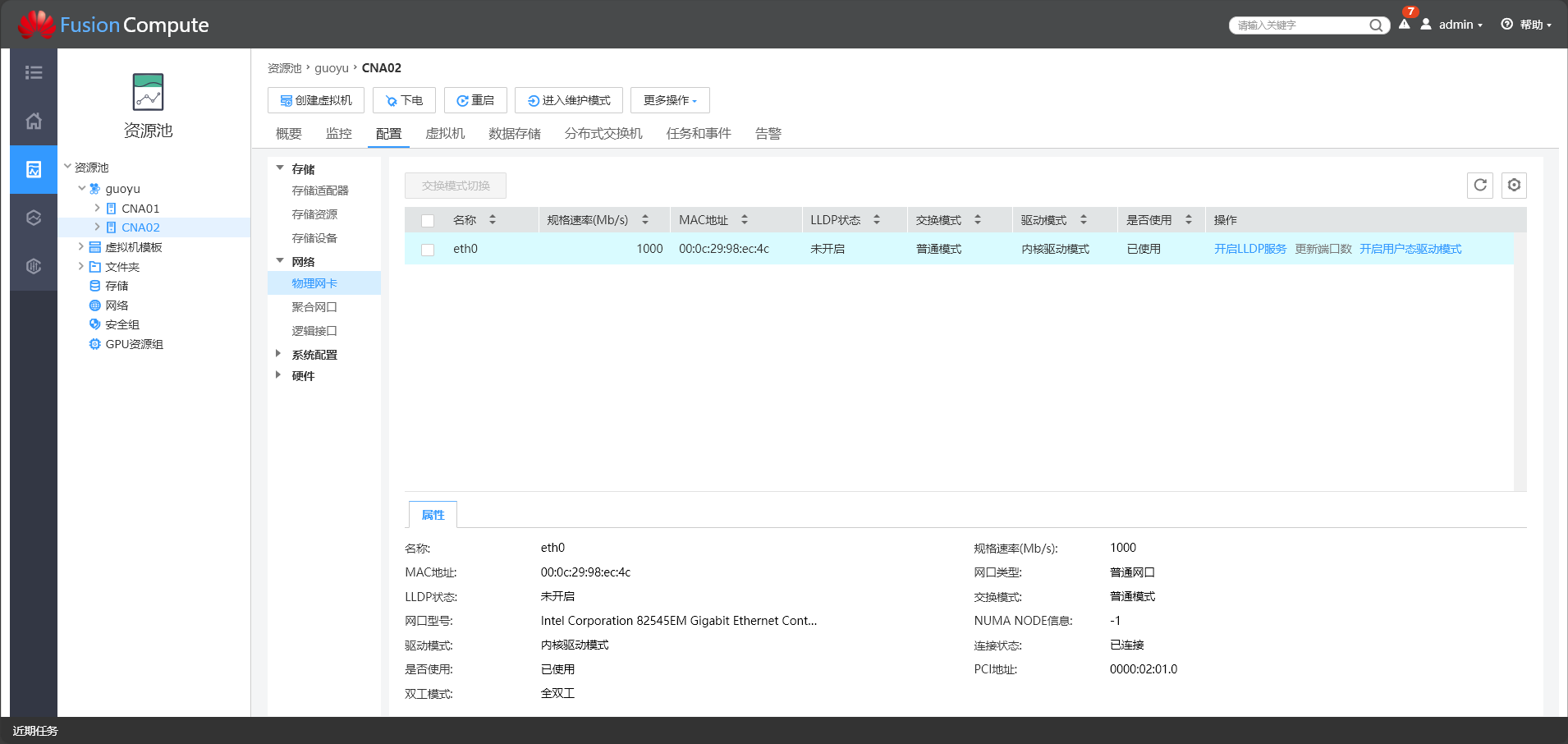Expand the 系统配置 section
Image resolution: width=1568 pixels, height=744 pixels.
[x=278, y=353]
